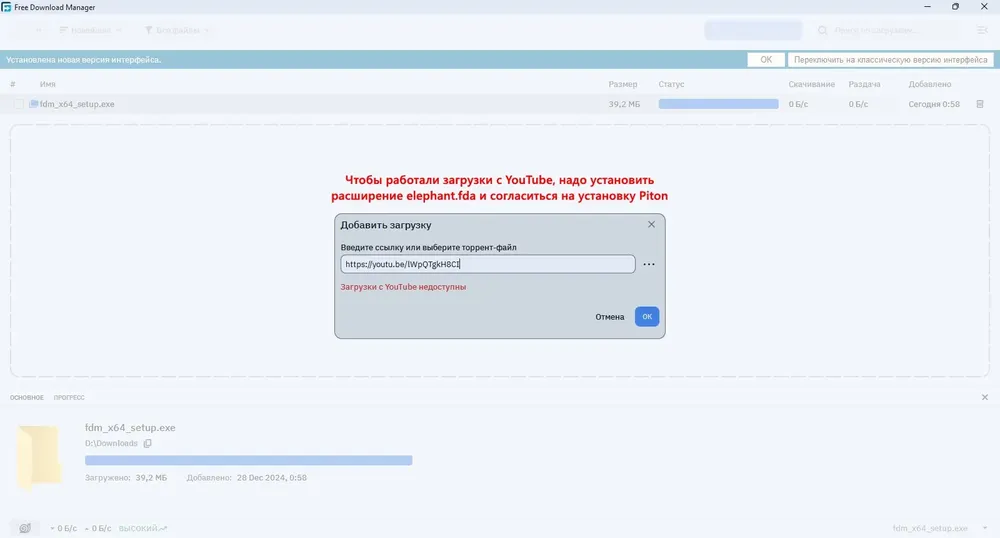Click the status progress bar of fdm_x64_setup.exe

point(718,104)
